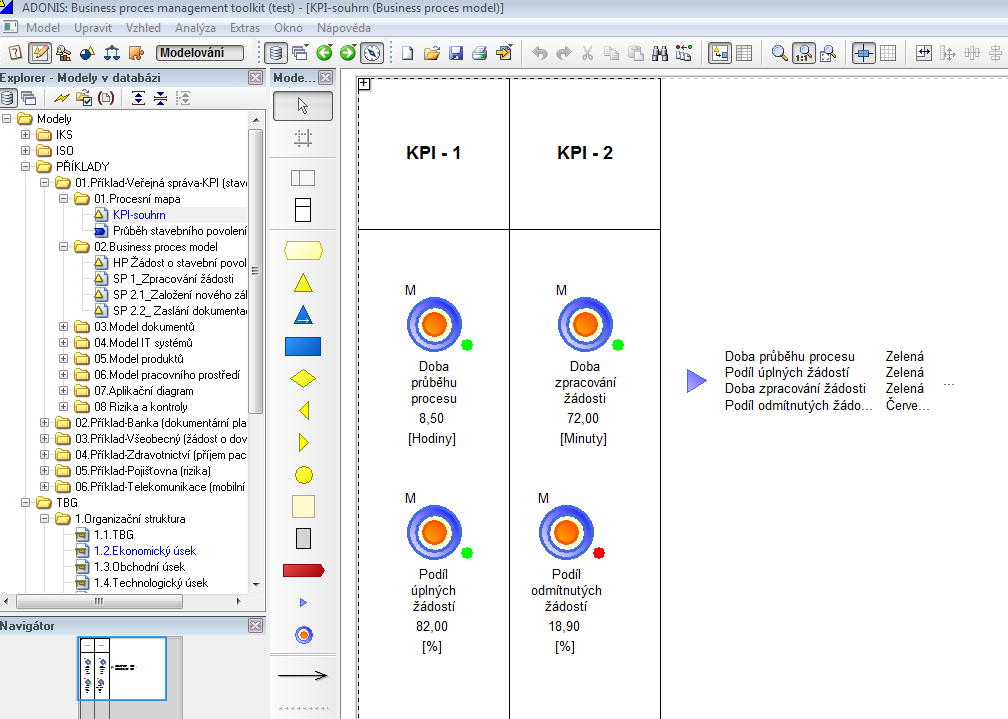Viewport: 1008px width, 719px height.
Task: Select the performance indicator target palette icon
Action: tap(303, 635)
